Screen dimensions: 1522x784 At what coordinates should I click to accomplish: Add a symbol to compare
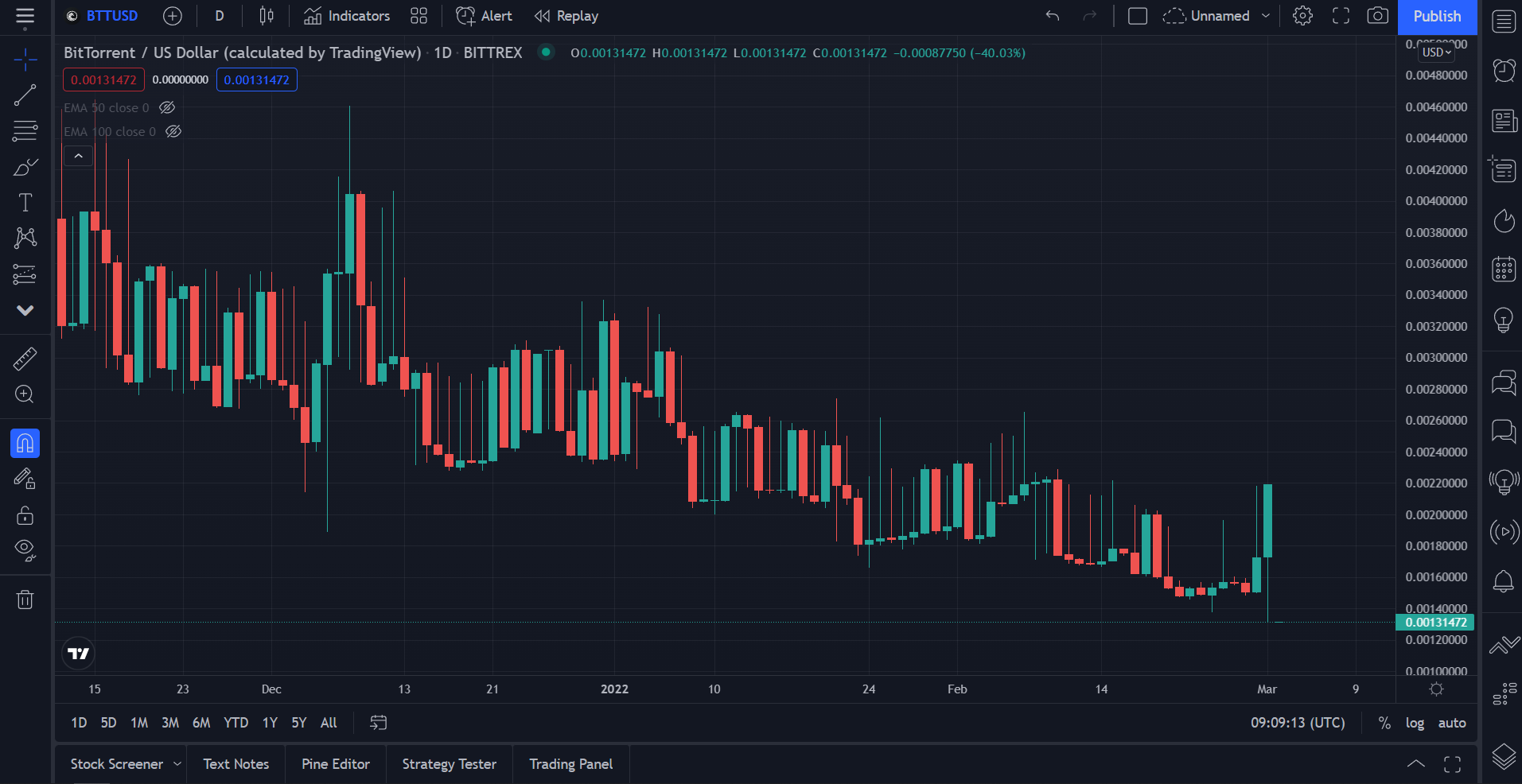tap(173, 16)
